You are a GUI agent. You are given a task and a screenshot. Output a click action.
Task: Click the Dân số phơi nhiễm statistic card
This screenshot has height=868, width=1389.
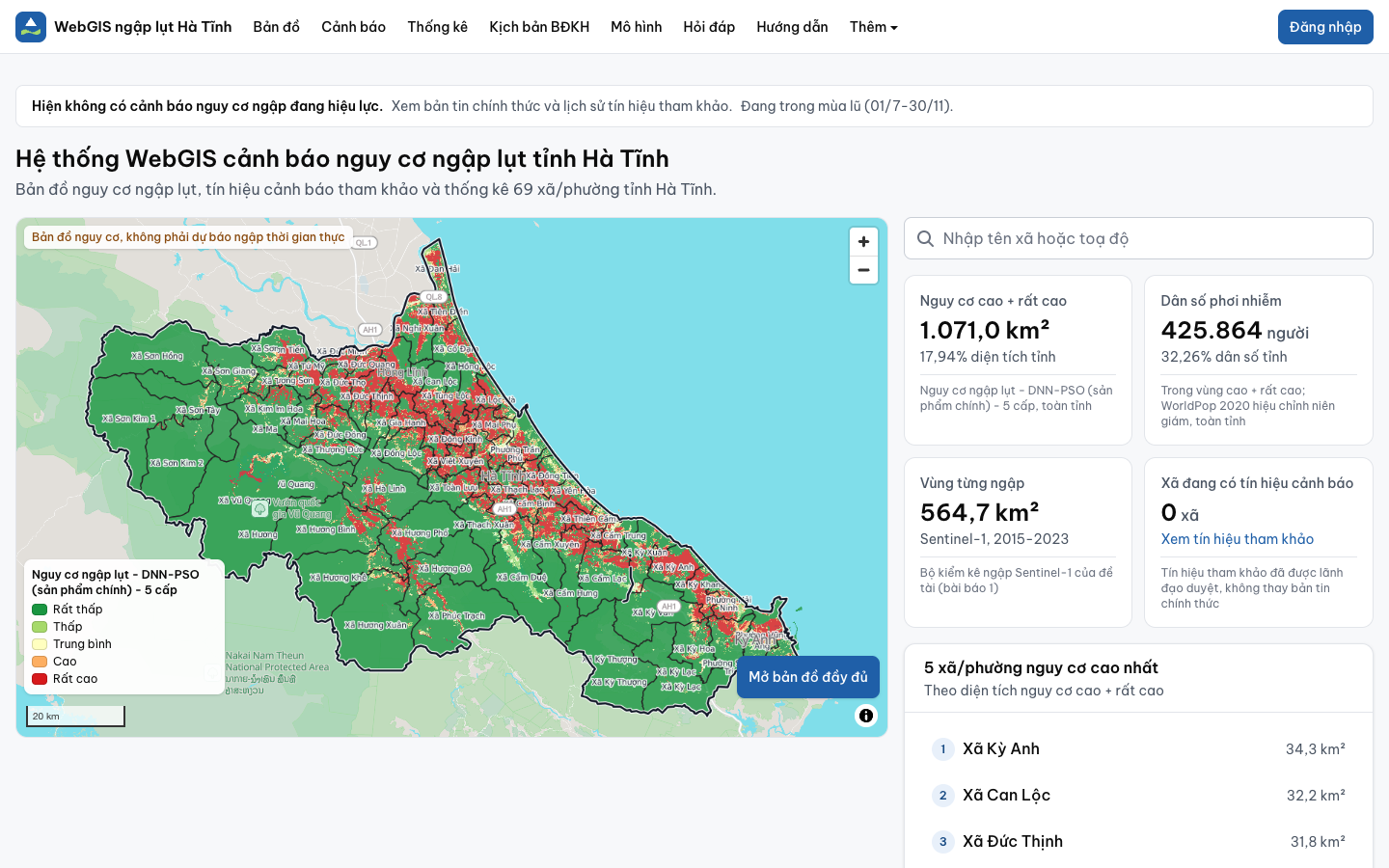click(1259, 361)
